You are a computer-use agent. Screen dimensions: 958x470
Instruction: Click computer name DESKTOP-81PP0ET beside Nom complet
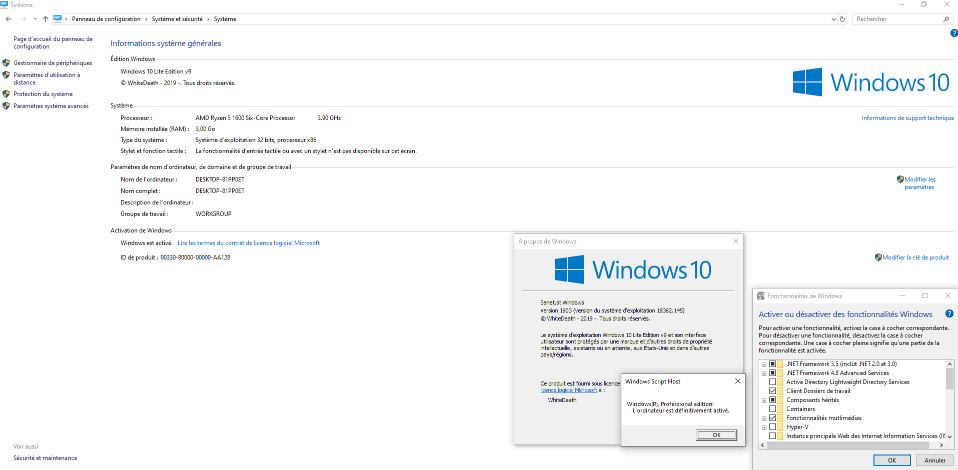[x=220, y=191]
